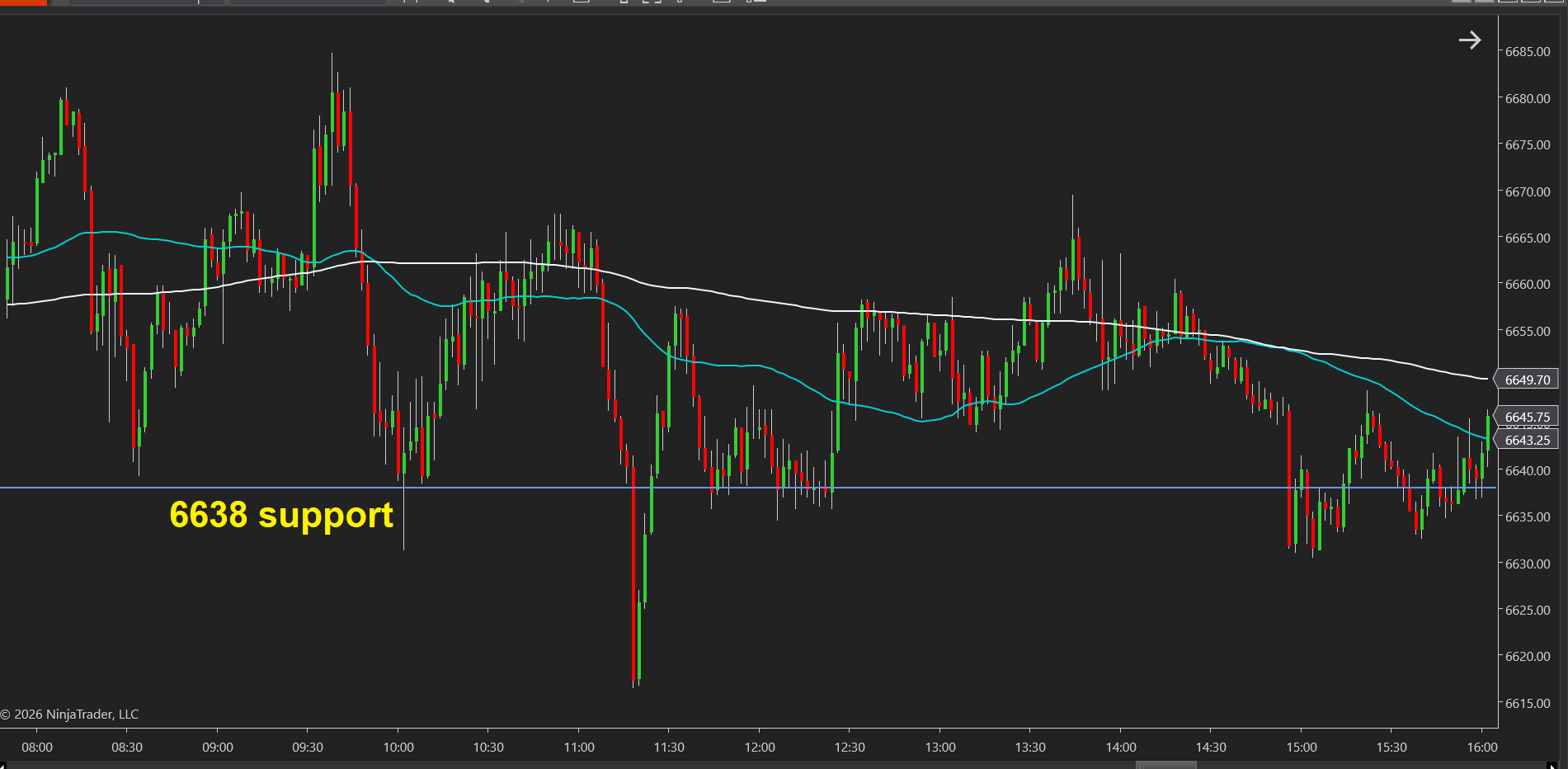Image resolution: width=1568 pixels, height=769 pixels.
Task: Click the 6675.00 price axis label
Action: [x=1528, y=144]
